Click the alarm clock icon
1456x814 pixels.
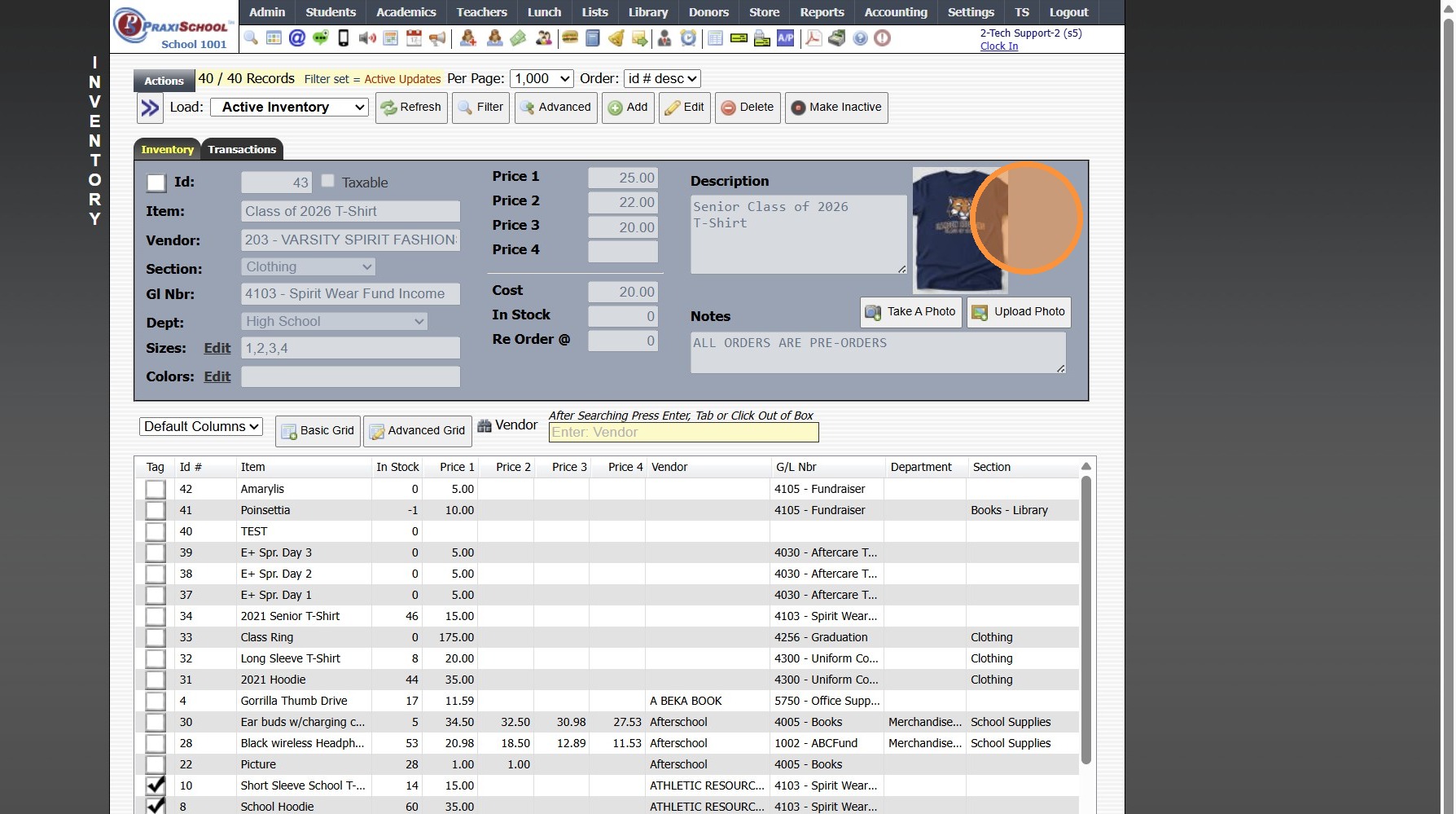pyautogui.click(x=689, y=38)
